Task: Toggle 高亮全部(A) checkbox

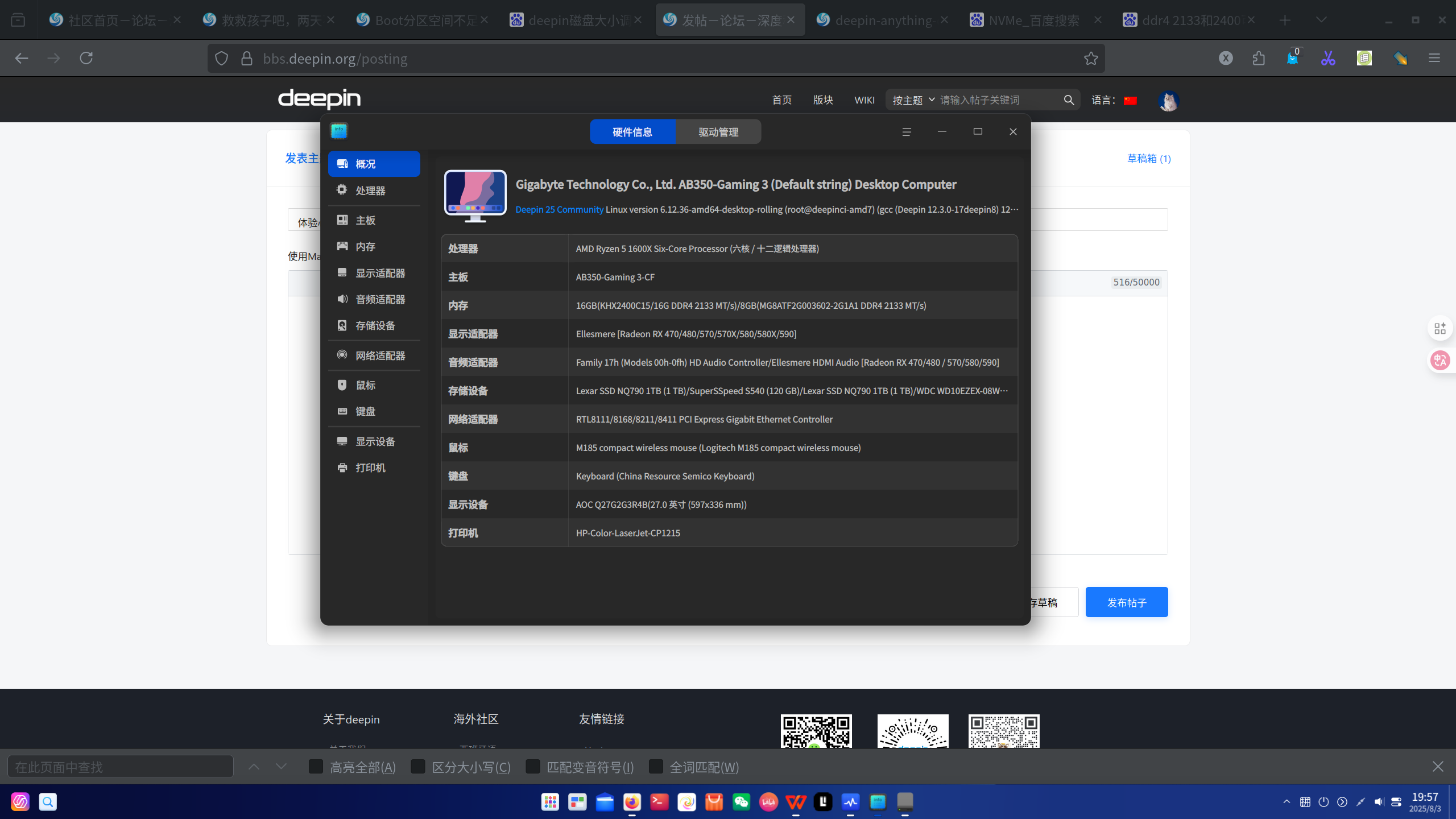Action: [316, 767]
